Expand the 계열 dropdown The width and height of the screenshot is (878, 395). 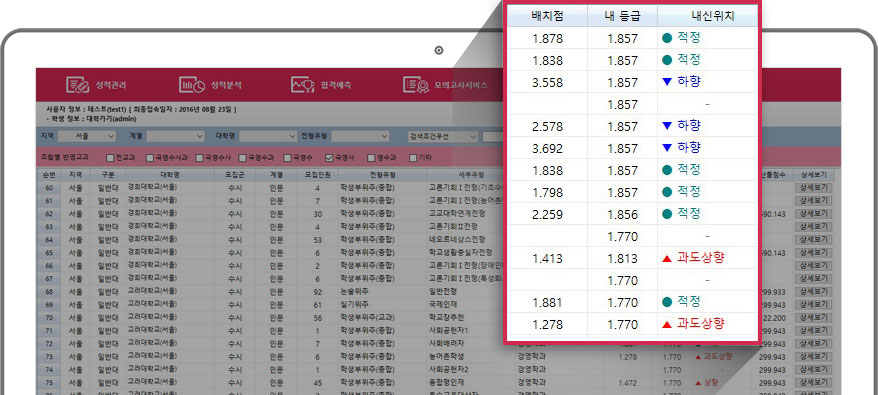point(176,136)
